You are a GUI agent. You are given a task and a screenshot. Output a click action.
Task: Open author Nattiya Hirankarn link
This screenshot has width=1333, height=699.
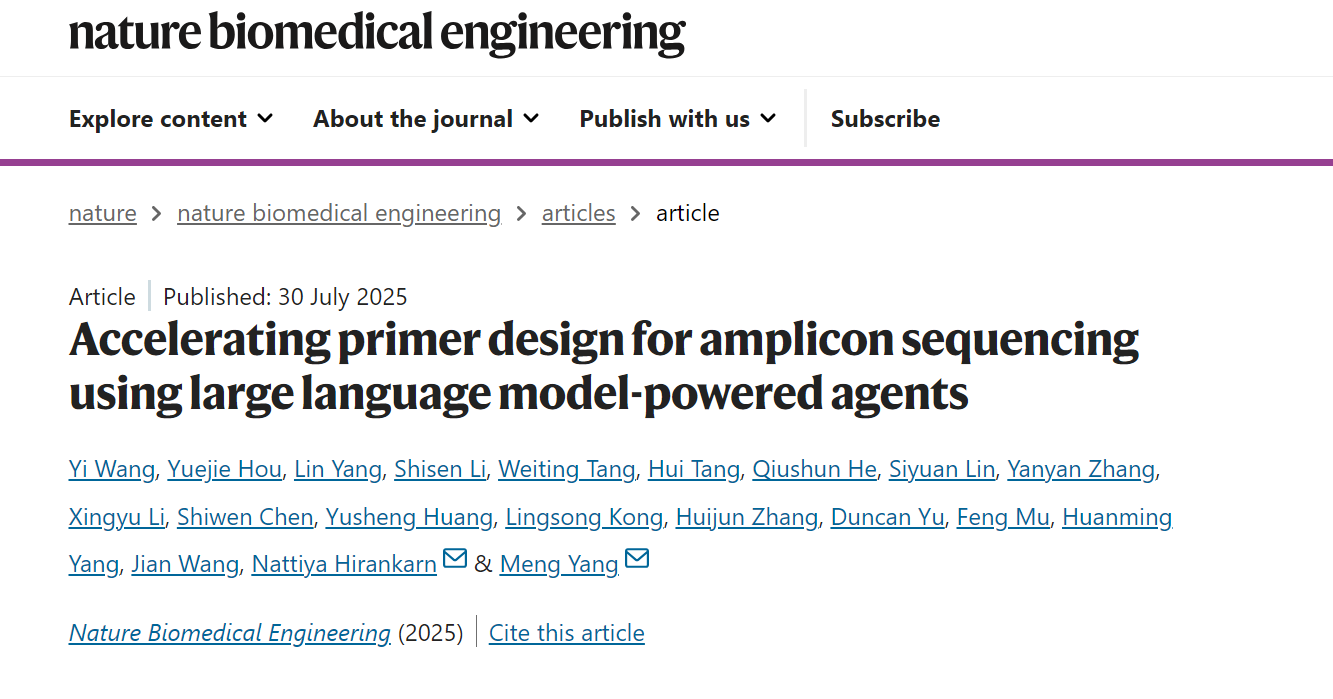344,564
